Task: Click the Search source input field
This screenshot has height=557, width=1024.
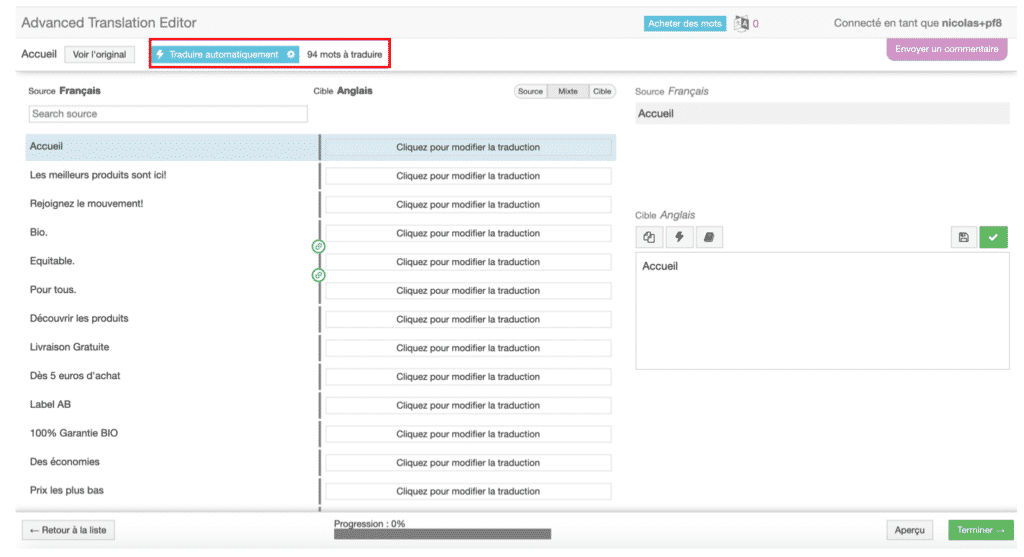Action: tap(168, 114)
